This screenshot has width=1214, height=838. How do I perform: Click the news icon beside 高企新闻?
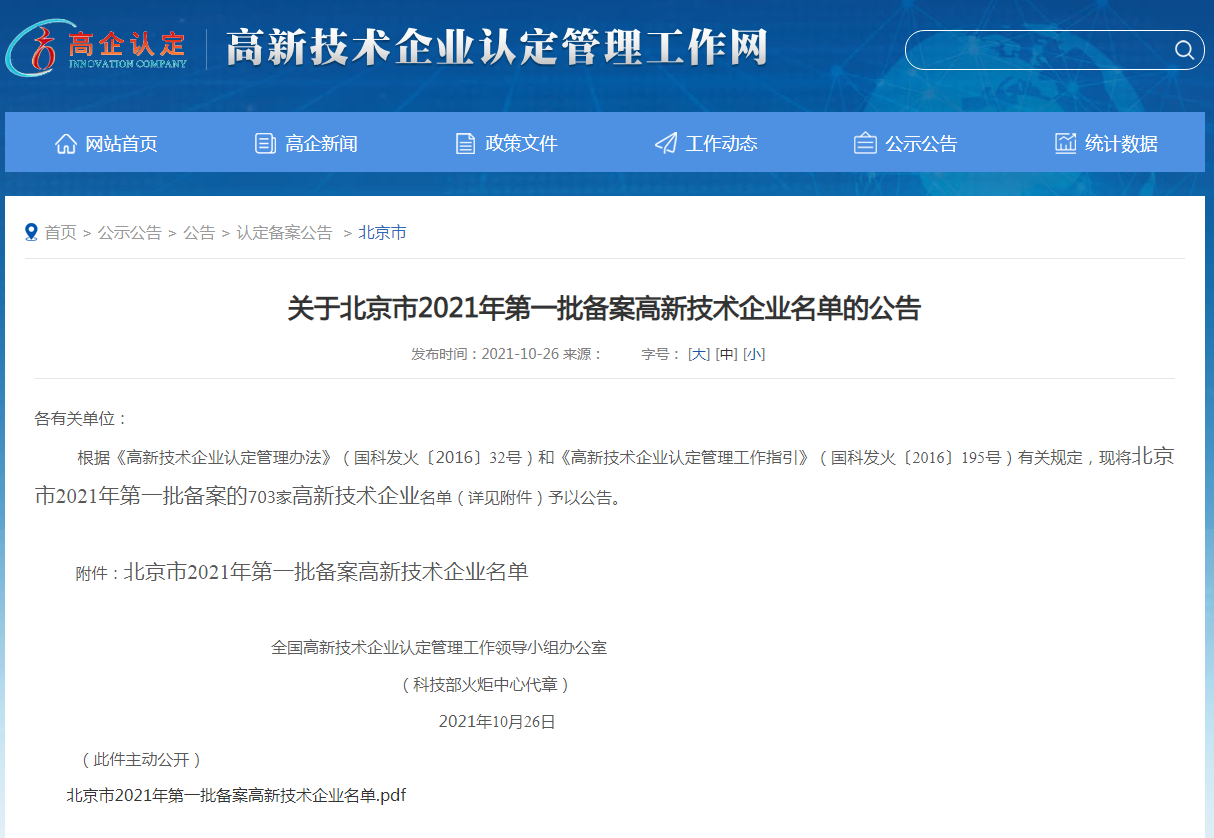coord(265,143)
